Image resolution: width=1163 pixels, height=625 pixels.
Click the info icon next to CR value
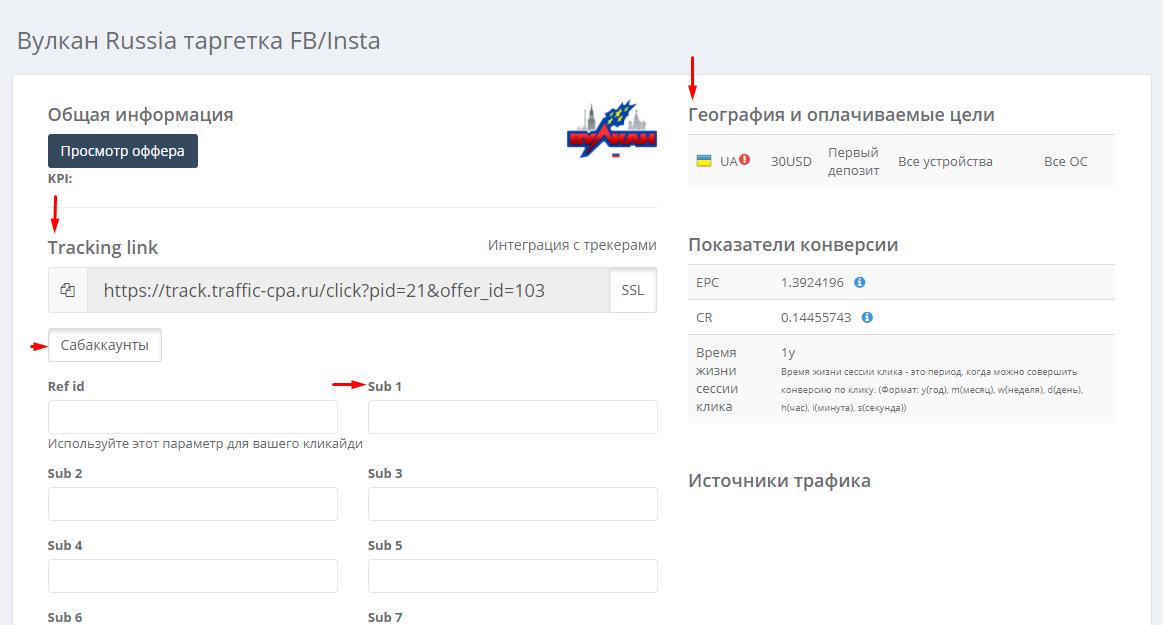coord(867,317)
